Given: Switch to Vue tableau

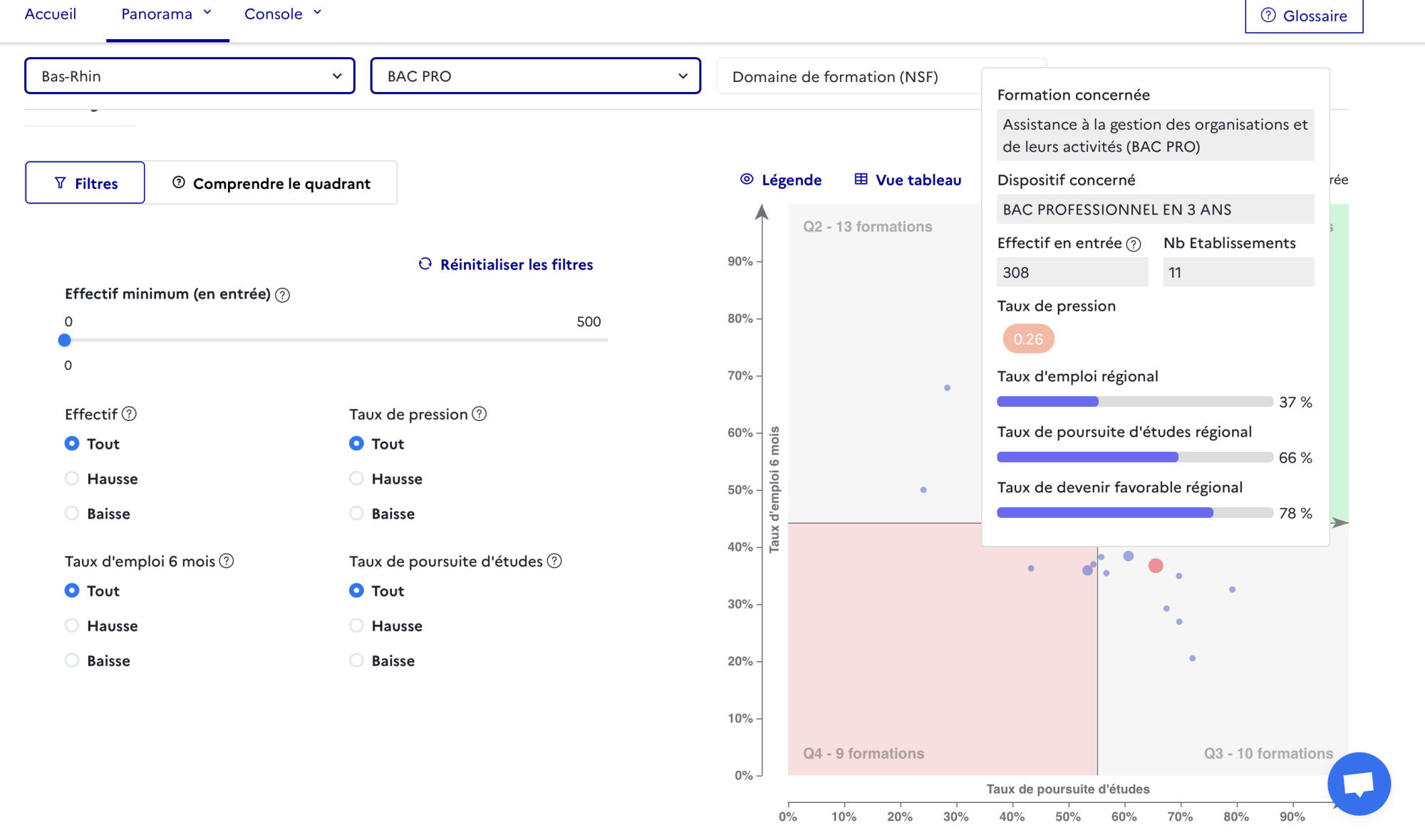Looking at the screenshot, I should pyautogui.click(x=908, y=180).
